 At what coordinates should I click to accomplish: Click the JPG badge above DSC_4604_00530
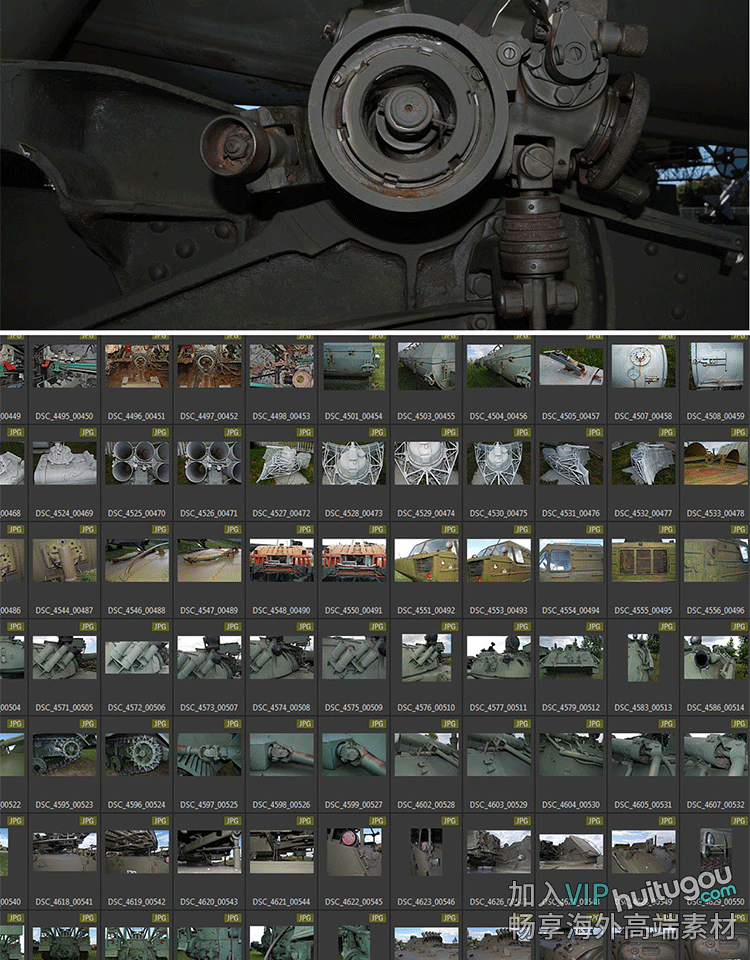pyautogui.click(x=594, y=724)
